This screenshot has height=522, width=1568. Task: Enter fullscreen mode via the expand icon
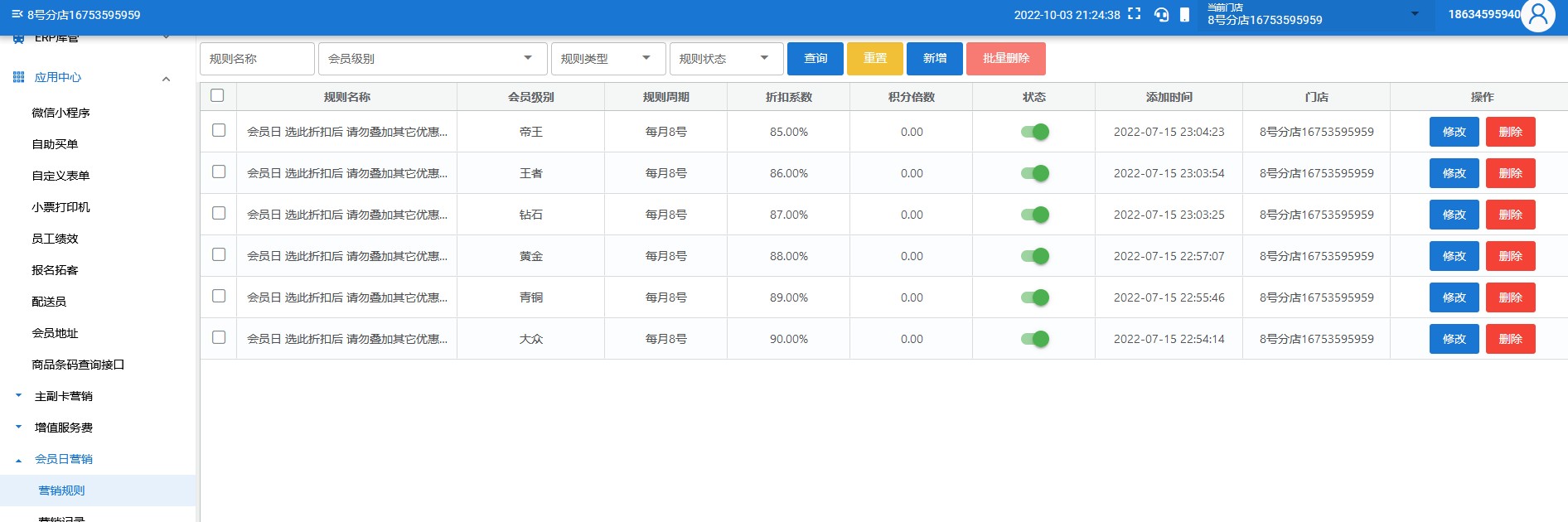pyautogui.click(x=1135, y=14)
